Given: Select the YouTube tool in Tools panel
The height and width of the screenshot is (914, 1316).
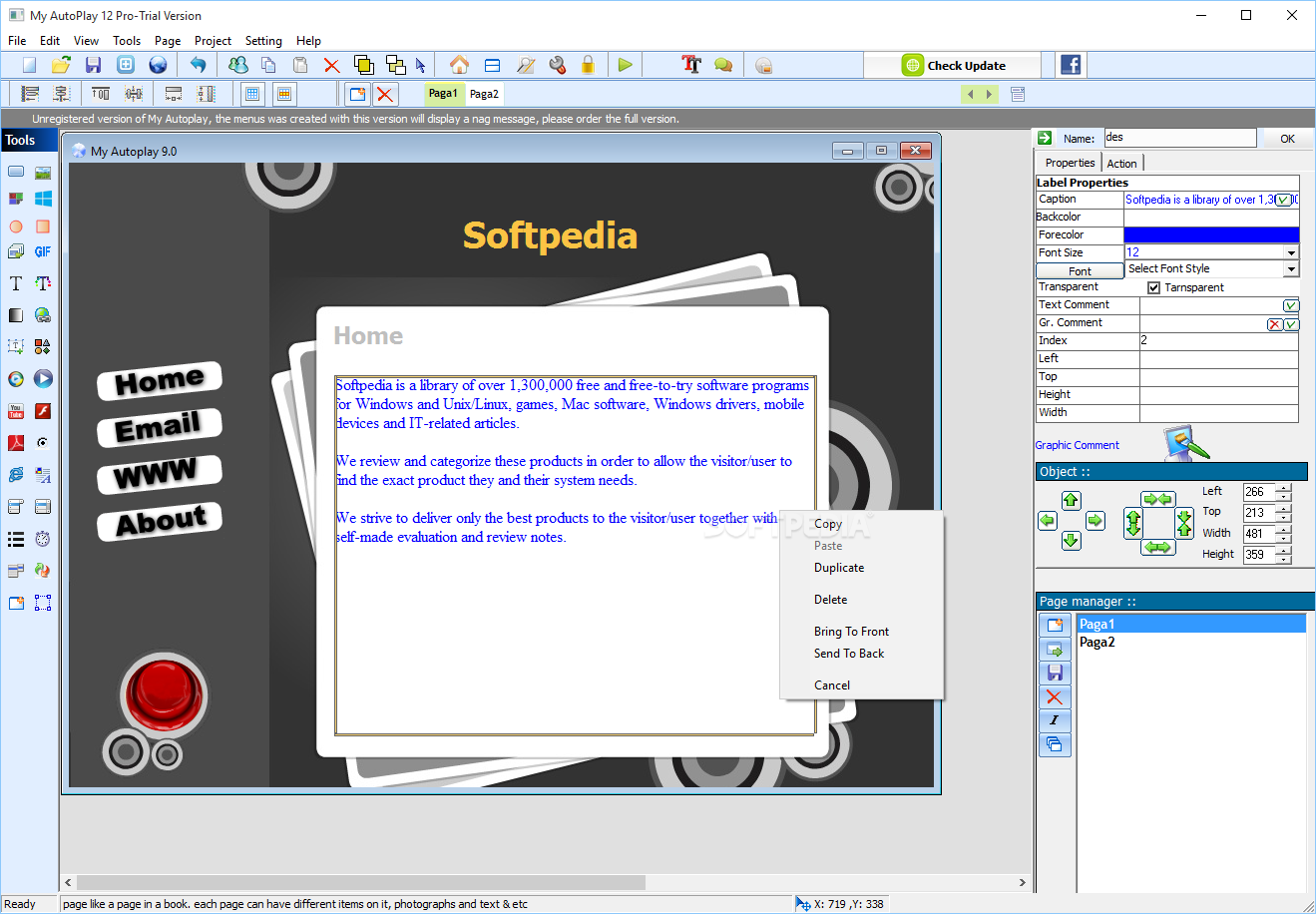Looking at the screenshot, I should (16, 411).
